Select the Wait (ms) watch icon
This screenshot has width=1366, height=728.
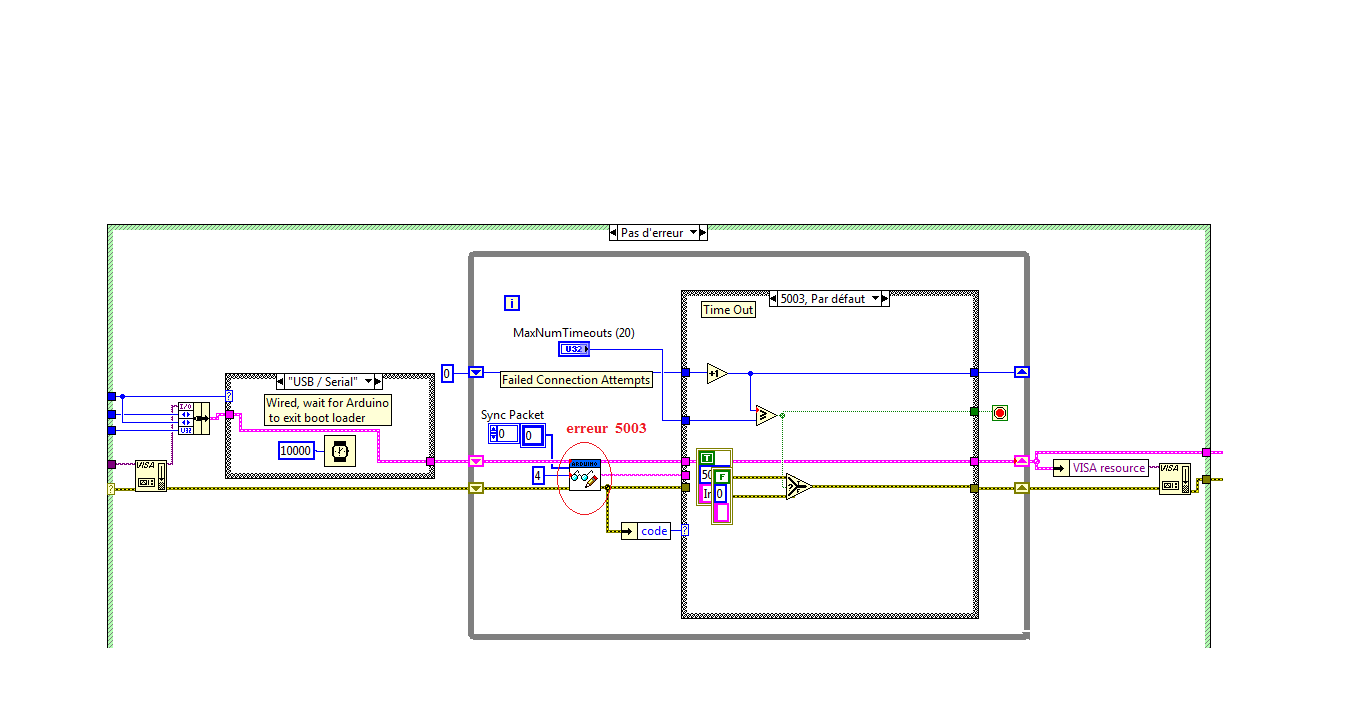pyautogui.click(x=340, y=451)
